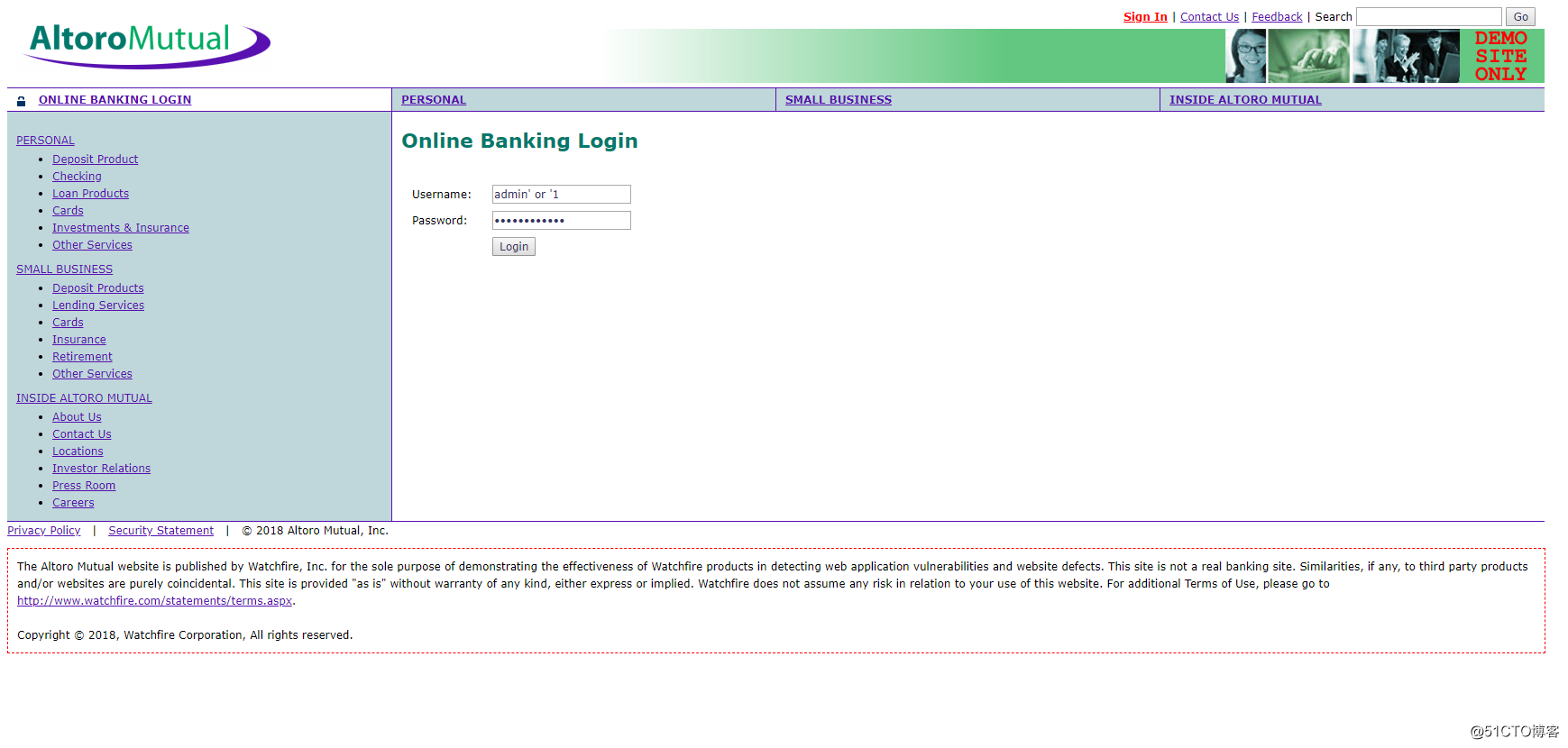Click the © 2018 Altoro Mutual, Inc. text

(x=315, y=531)
